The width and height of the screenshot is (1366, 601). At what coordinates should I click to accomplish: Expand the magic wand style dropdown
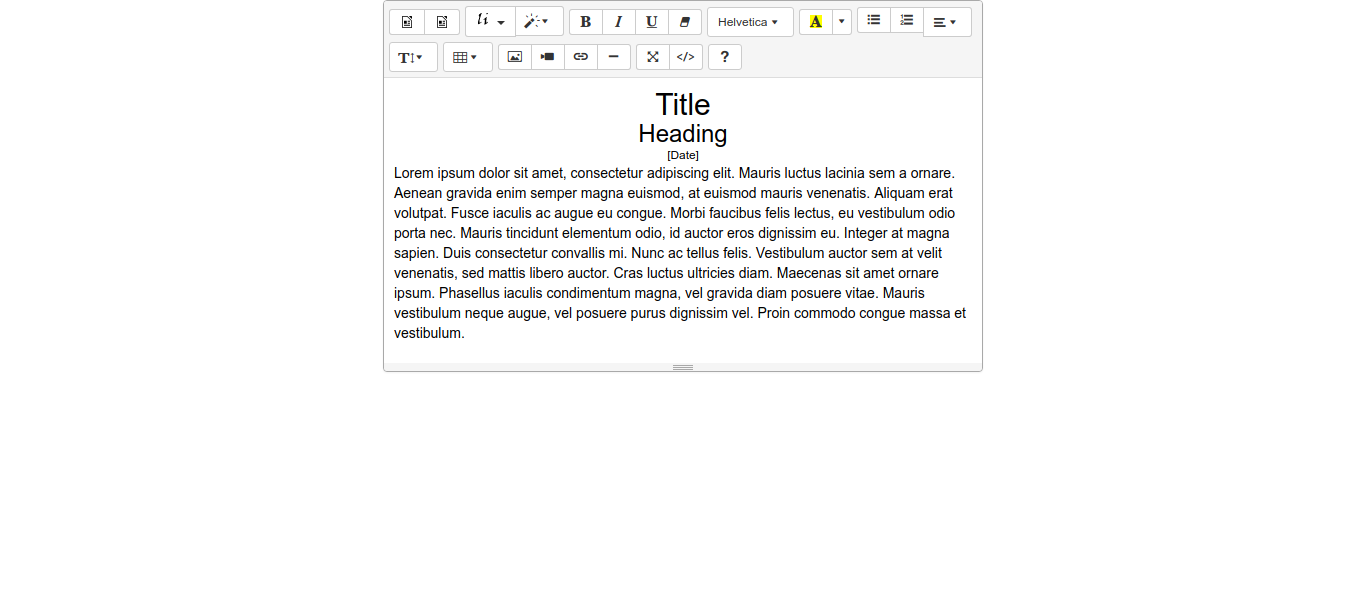pos(538,21)
